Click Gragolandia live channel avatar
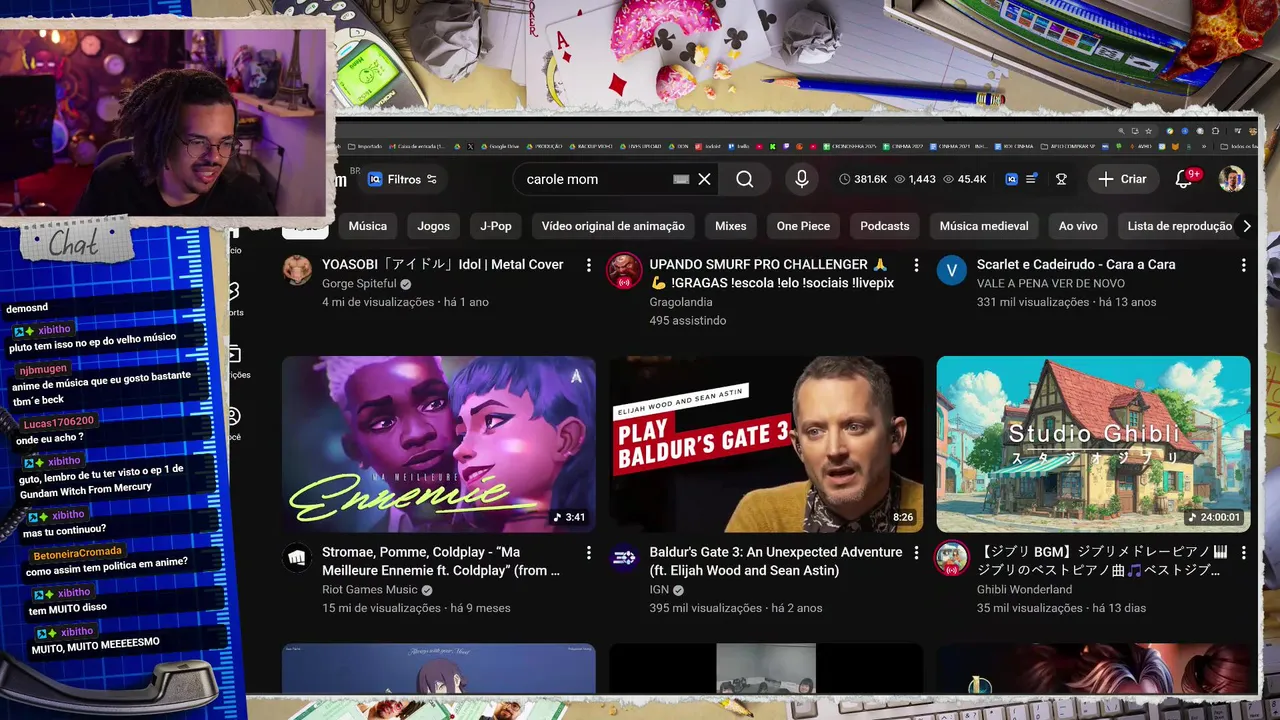Image resolution: width=1280 pixels, height=720 pixels. click(624, 270)
